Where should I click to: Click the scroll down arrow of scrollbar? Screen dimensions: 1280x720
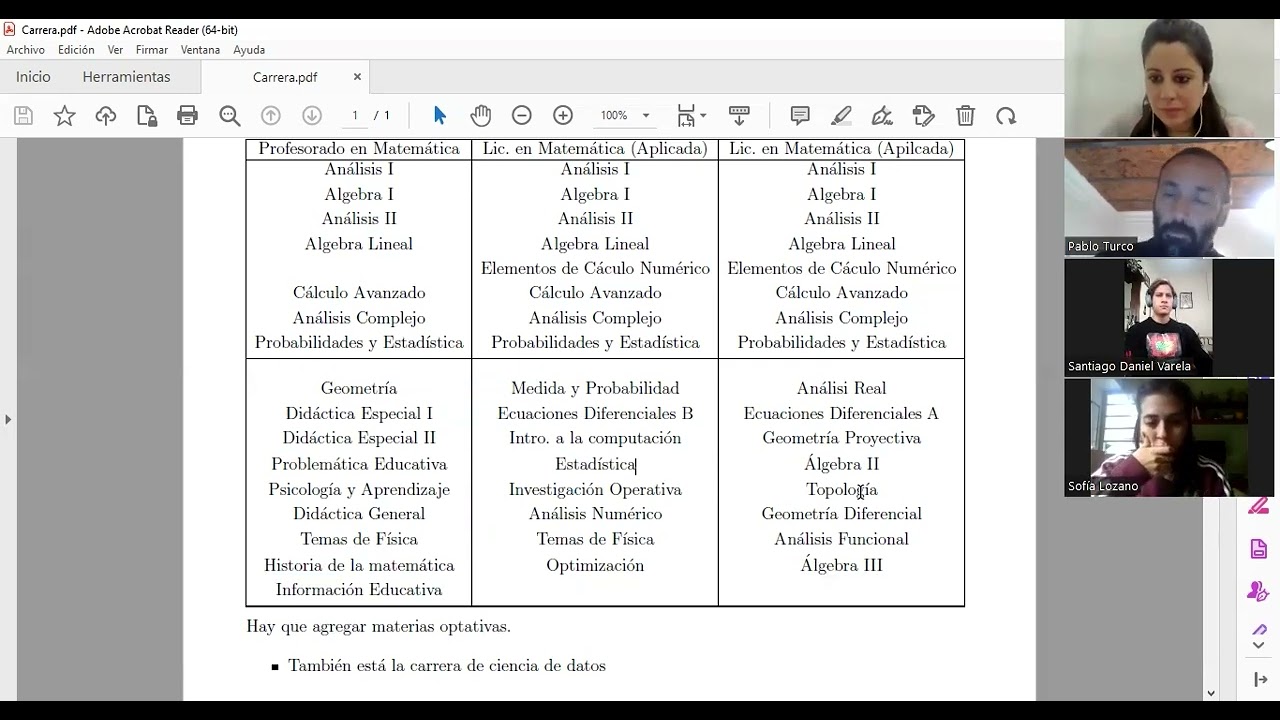tap(1211, 693)
